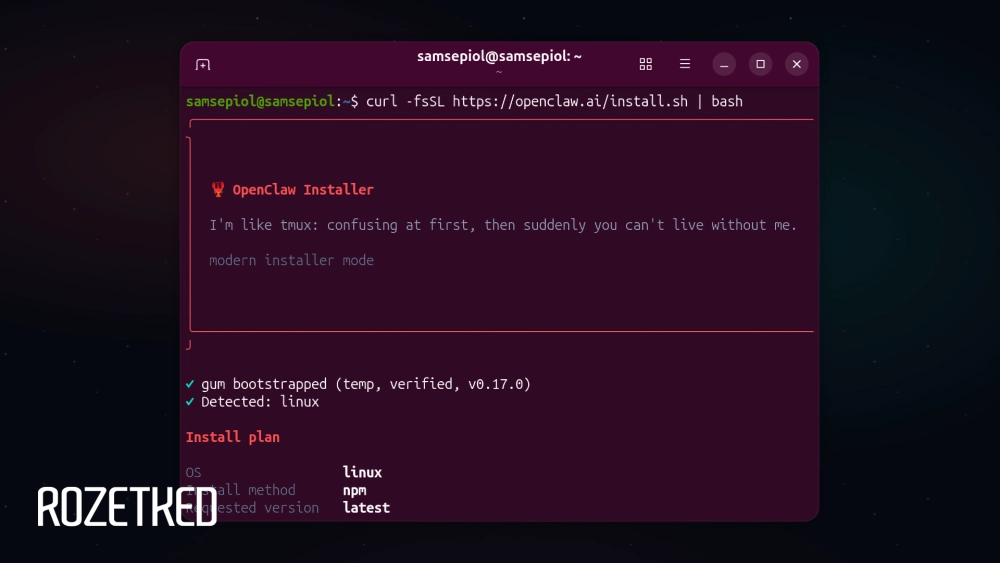Viewport: 1000px width, 563px height.
Task: Minimize the terminal window
Action: point(724,64)
